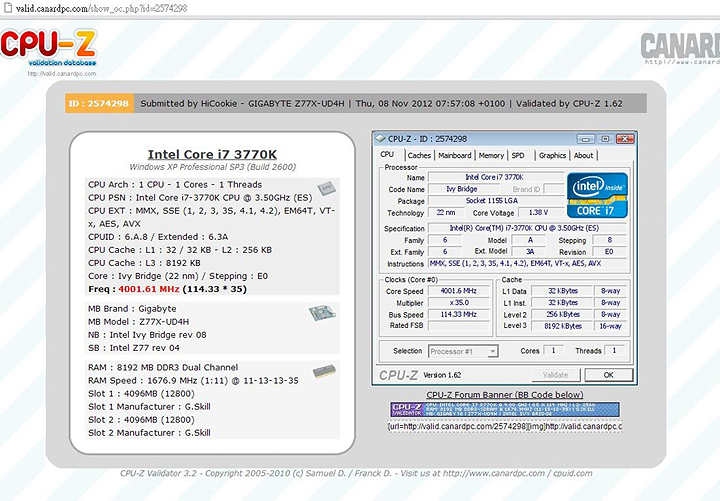Image resolution: width=720 pixels, height=501 pixels.
Task: Click the Revision E0 field in CPU-Z
Action: coord(609,252)
